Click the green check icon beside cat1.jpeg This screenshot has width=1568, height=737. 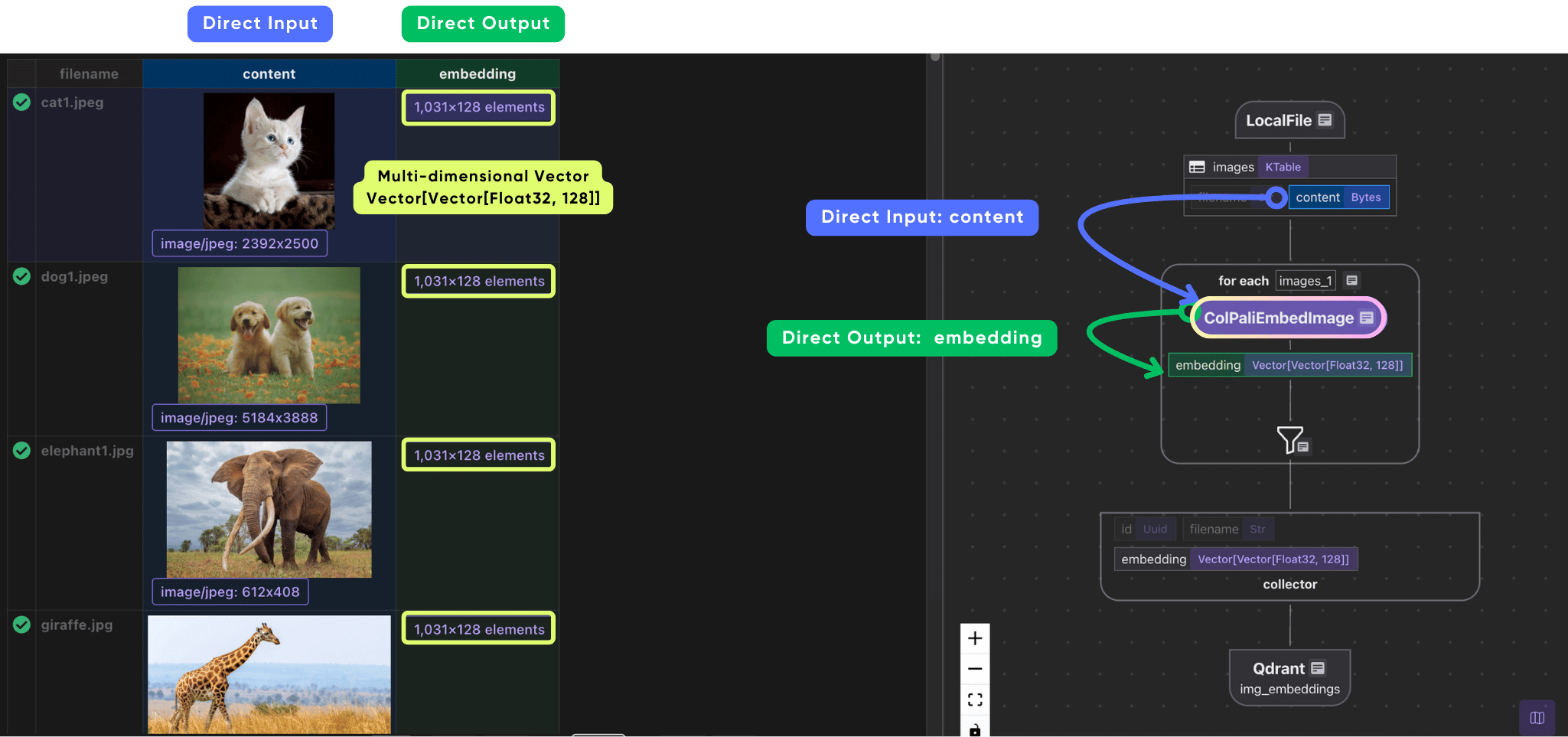click(21, 102)
